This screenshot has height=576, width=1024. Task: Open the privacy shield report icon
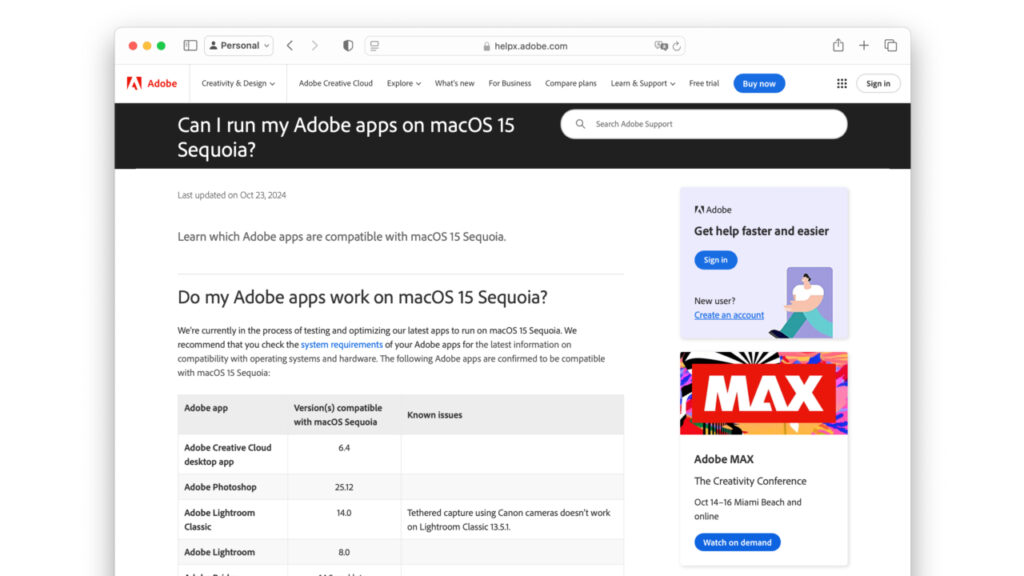pos(348,46)
